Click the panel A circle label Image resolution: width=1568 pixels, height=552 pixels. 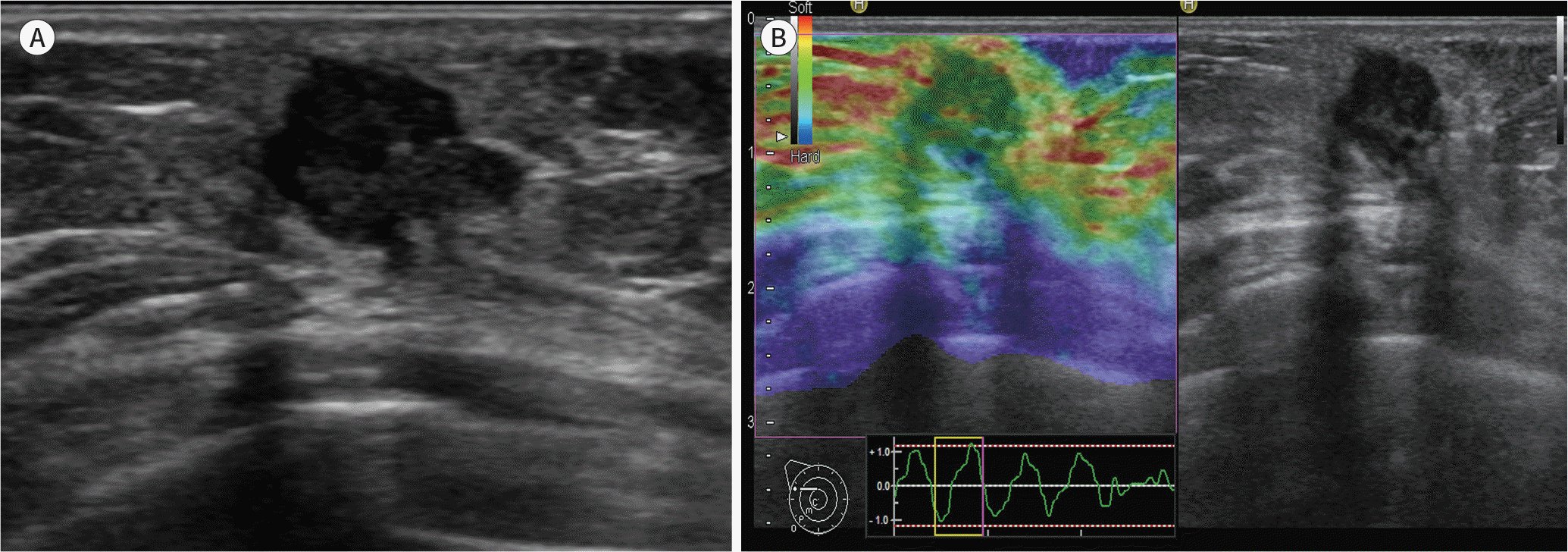[37, 38]
